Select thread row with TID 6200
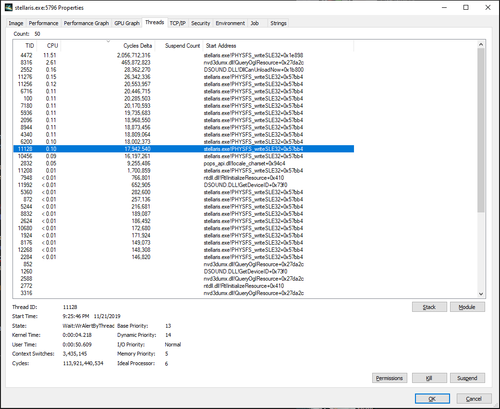Viewport: 500px width, 409px height. point(184,142)
